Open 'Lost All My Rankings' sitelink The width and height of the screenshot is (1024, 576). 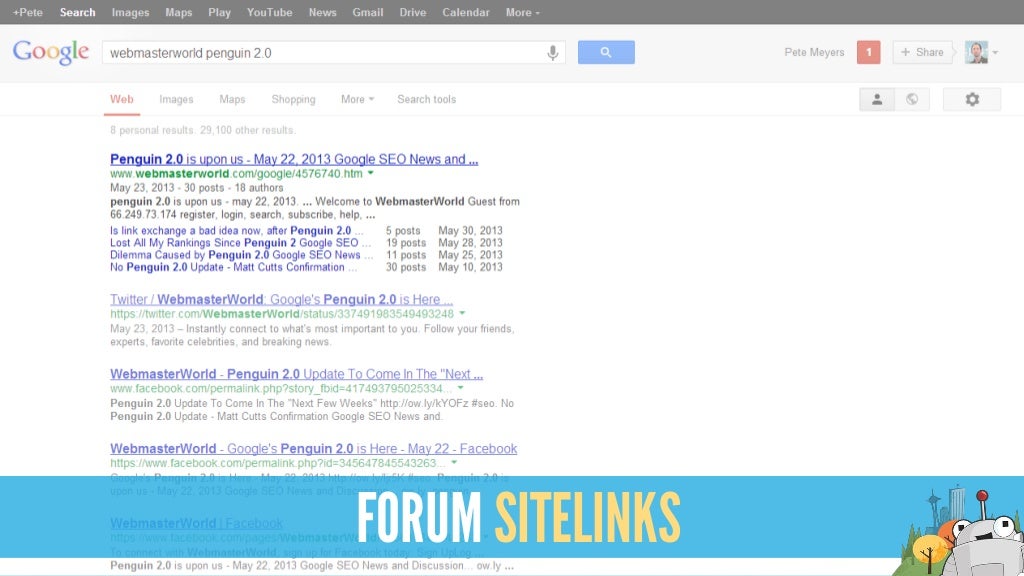click(x=240, y=243)
